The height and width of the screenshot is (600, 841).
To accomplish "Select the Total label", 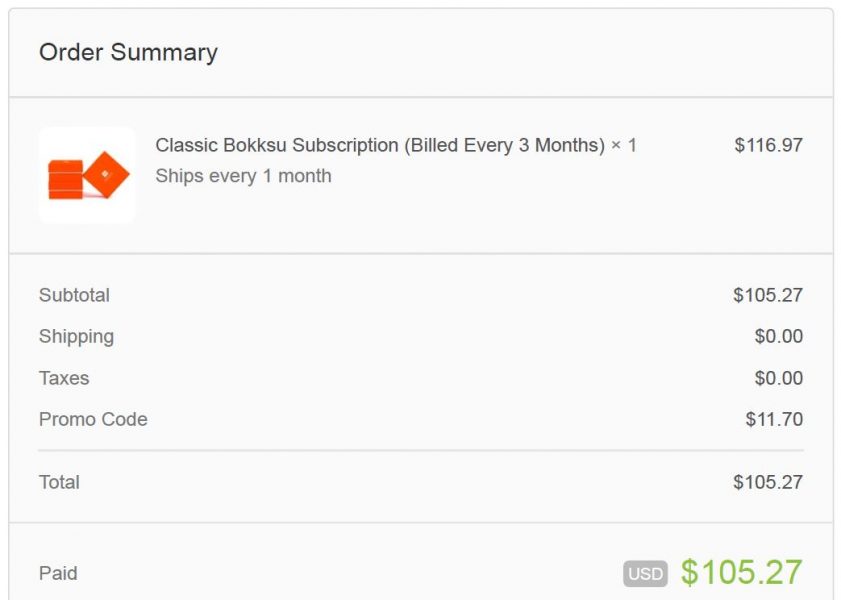I will click(x=59, y=482).
